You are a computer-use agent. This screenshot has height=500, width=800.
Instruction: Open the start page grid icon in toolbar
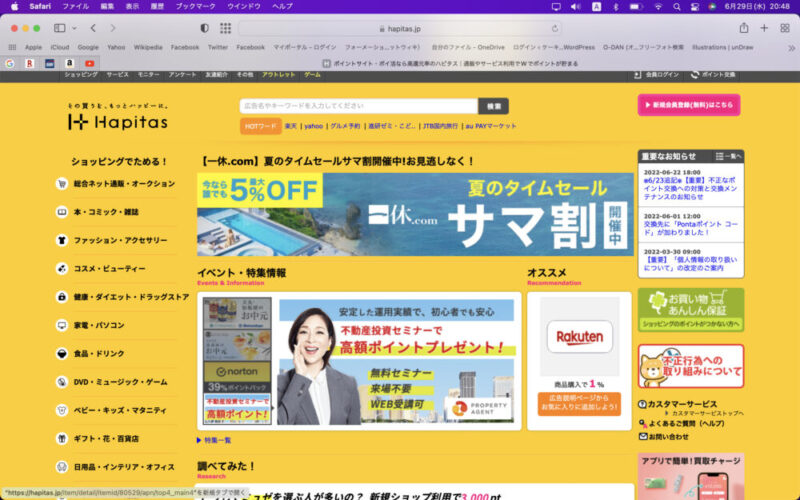pyautogui.click(x=226, y=29)
